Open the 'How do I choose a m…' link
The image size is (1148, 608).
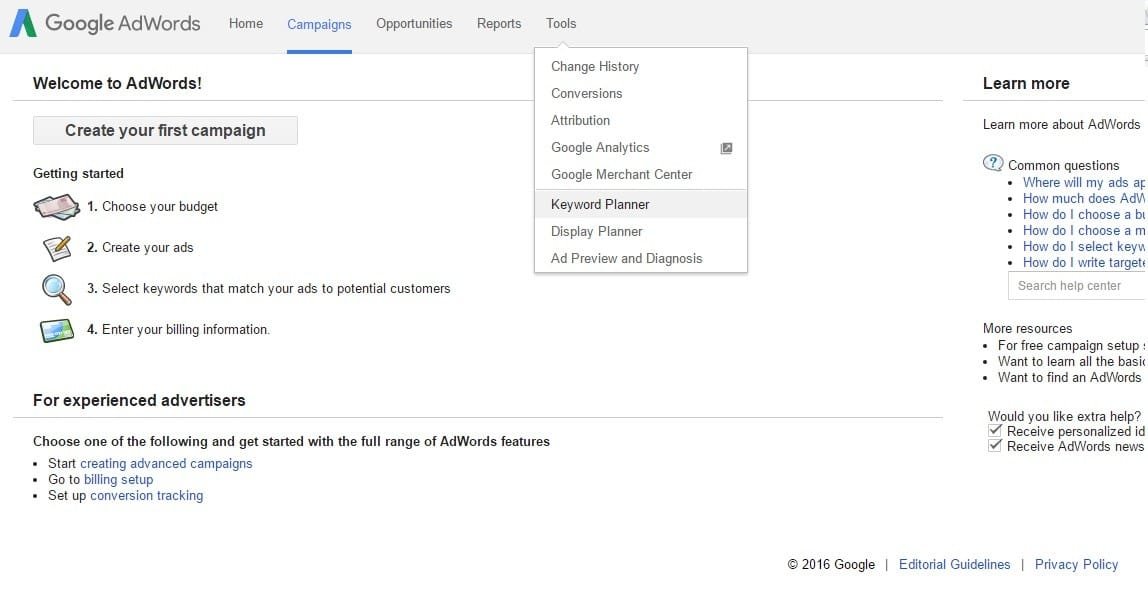1084,231
